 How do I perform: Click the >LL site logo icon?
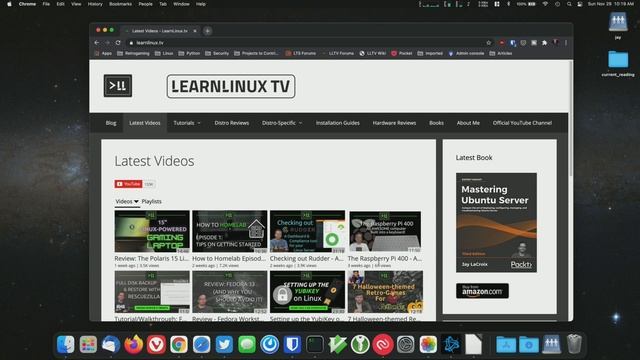tap(118, 86)
